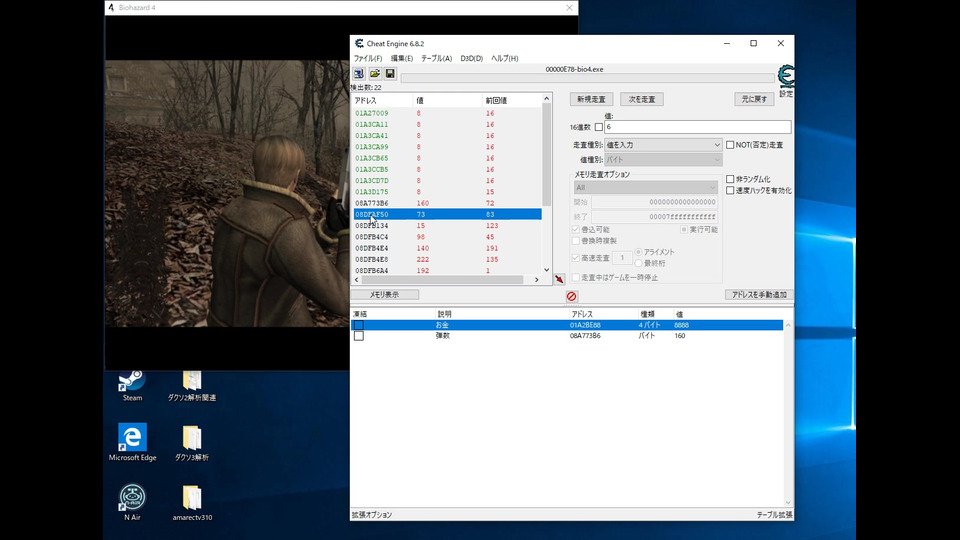Open the ファイル(F) menu
This screenshot has height=540, width=960.
tap(367, 58)
